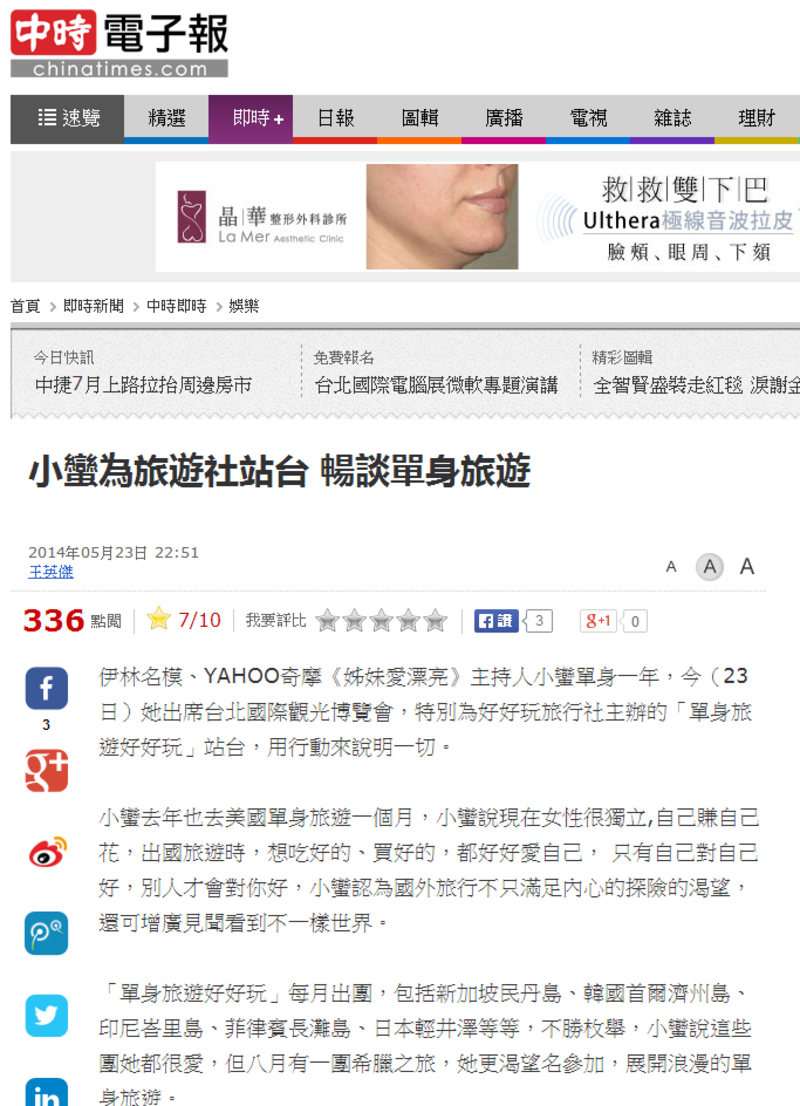Expand the 即時+ tab
This screenshot has width=800, height=1106.
(250, 118)
